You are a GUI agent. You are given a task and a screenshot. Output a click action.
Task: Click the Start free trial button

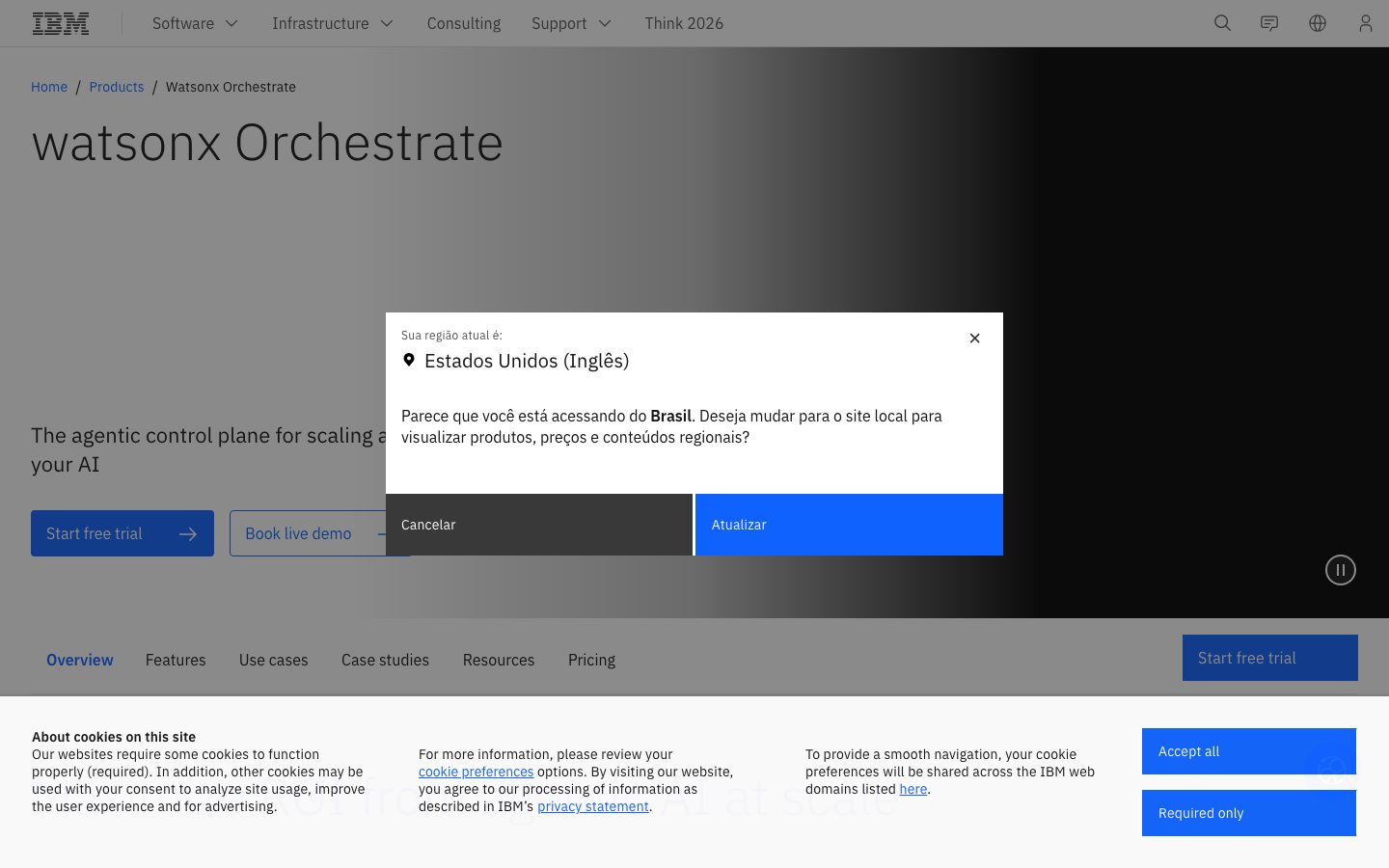123,533
